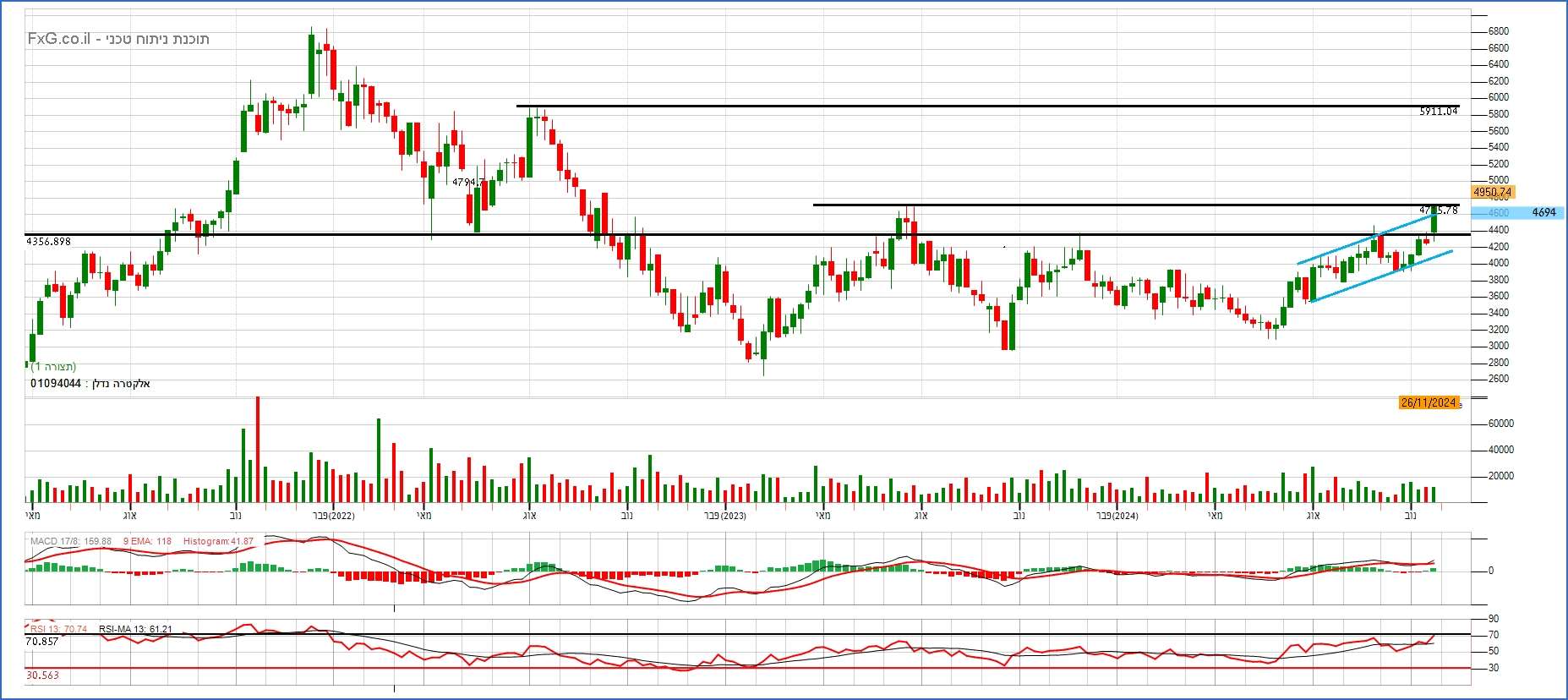1568x700 pixels.
Task: Click the 70.857 overbought level label
Action: coord(42,642)
